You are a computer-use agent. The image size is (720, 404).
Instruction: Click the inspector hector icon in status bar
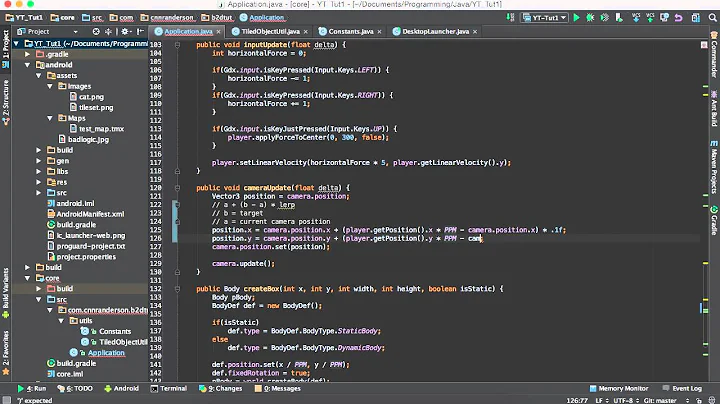[712, 400]
